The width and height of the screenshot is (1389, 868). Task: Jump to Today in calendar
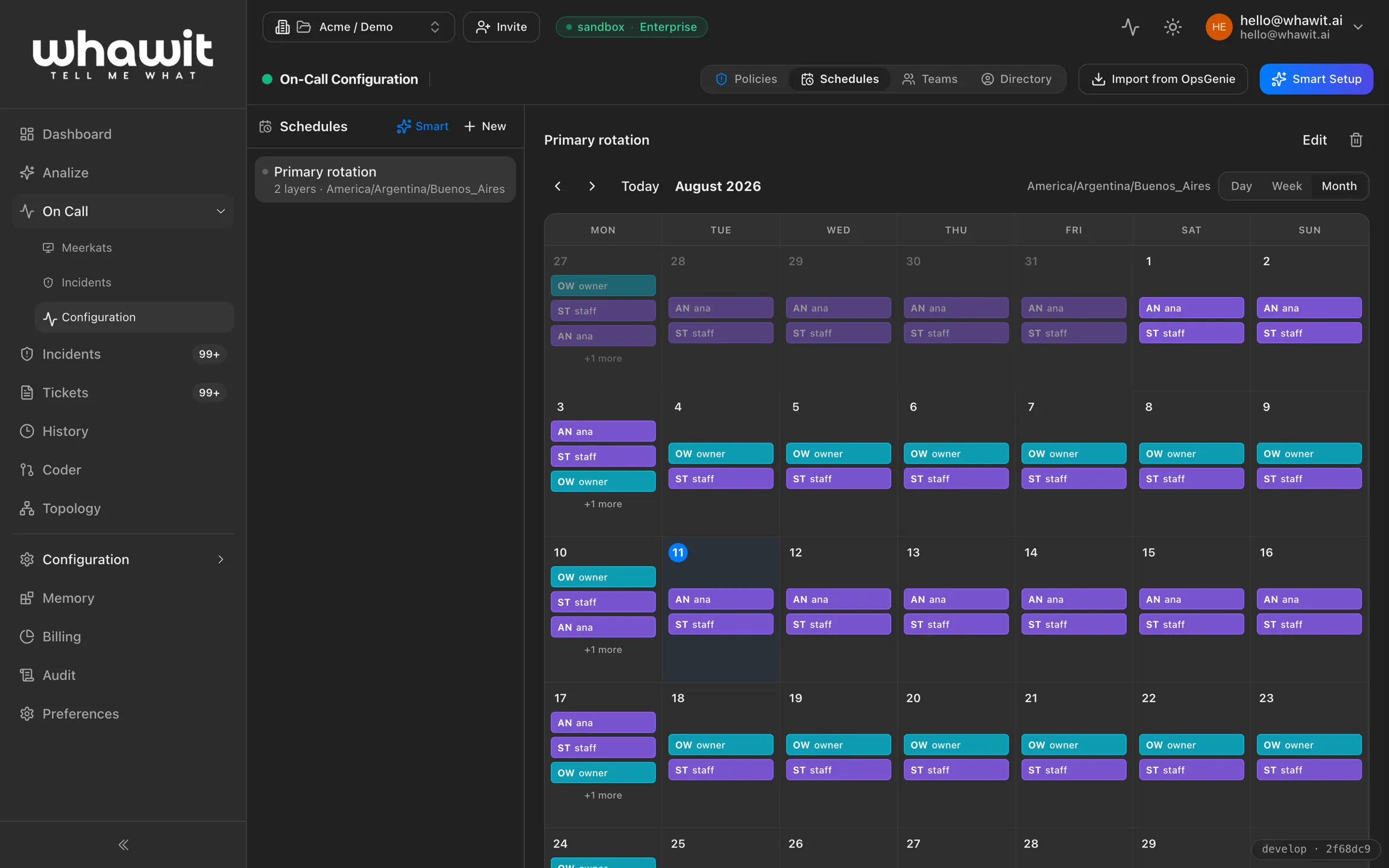pos(640,186)
